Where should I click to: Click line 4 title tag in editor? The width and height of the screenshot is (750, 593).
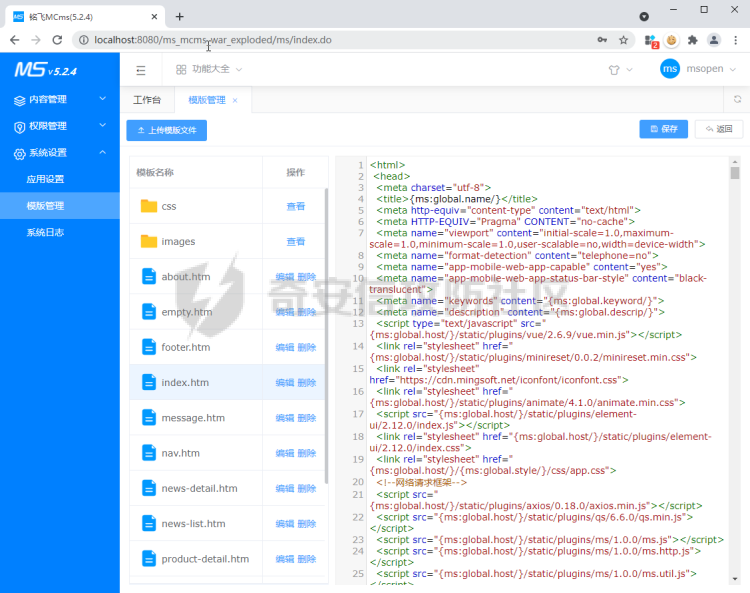point(457,199)
